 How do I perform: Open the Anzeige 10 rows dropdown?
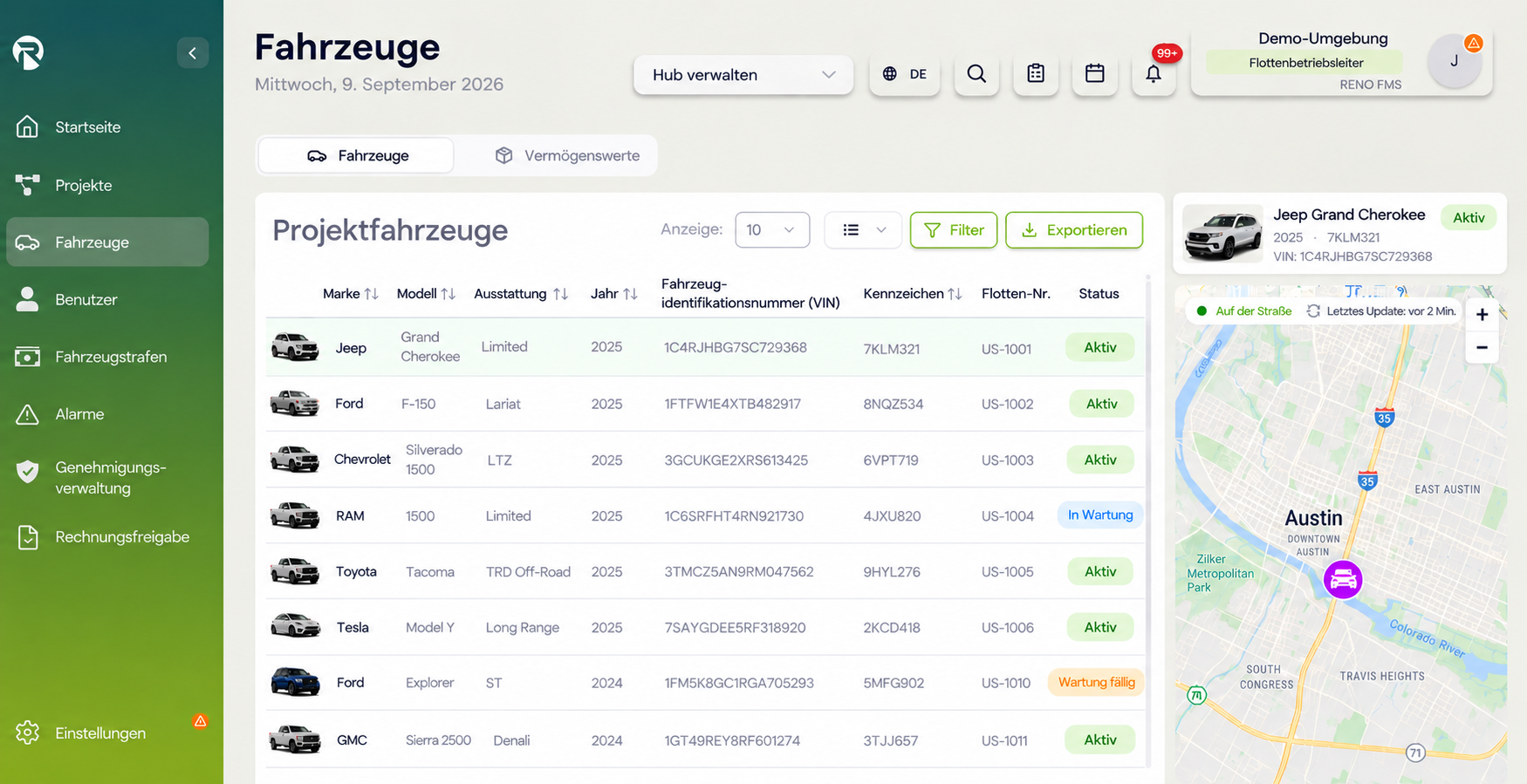(772, 230)
